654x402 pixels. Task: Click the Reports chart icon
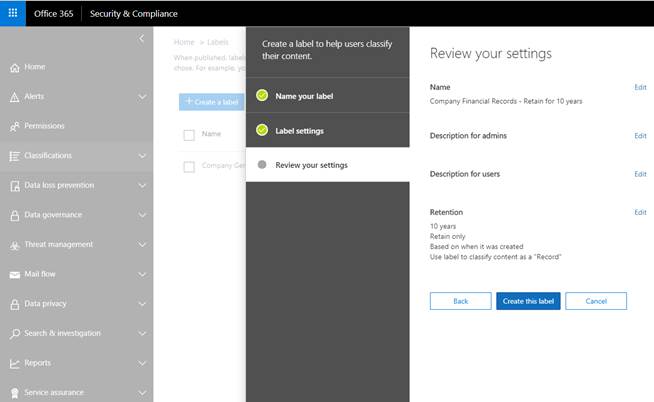pyautogui.click(x=15, y=363)
